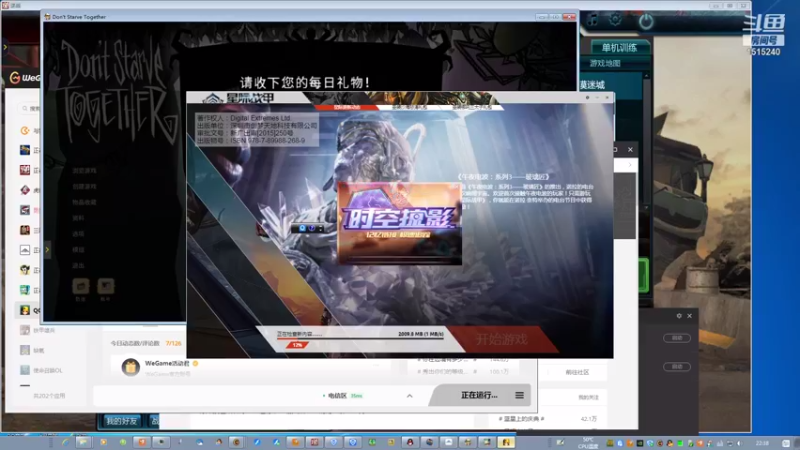Open the # 蓝星上的庆典 # topic
This screenshot has width=800, height=450.
click(521, 418)
